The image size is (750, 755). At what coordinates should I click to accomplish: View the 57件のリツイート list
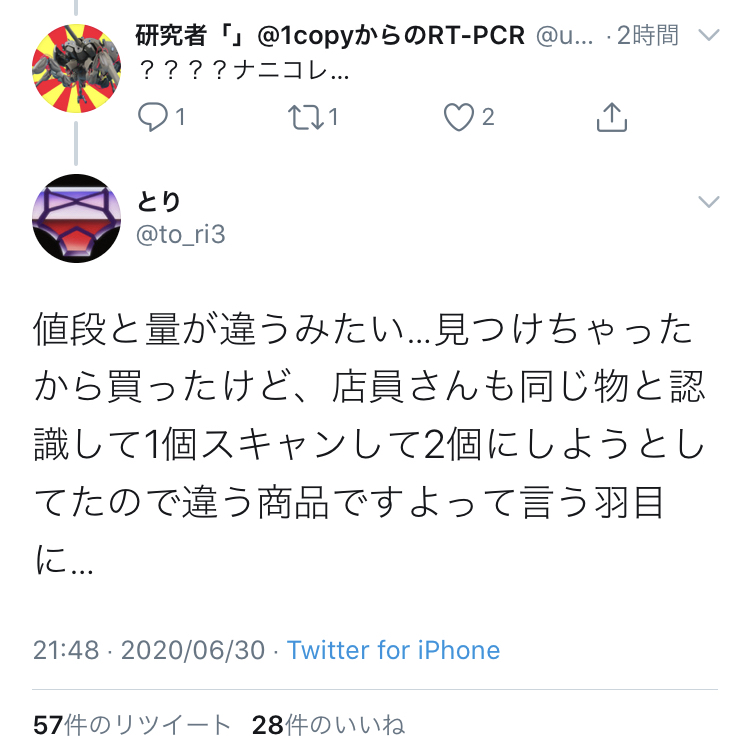point(132,725)
